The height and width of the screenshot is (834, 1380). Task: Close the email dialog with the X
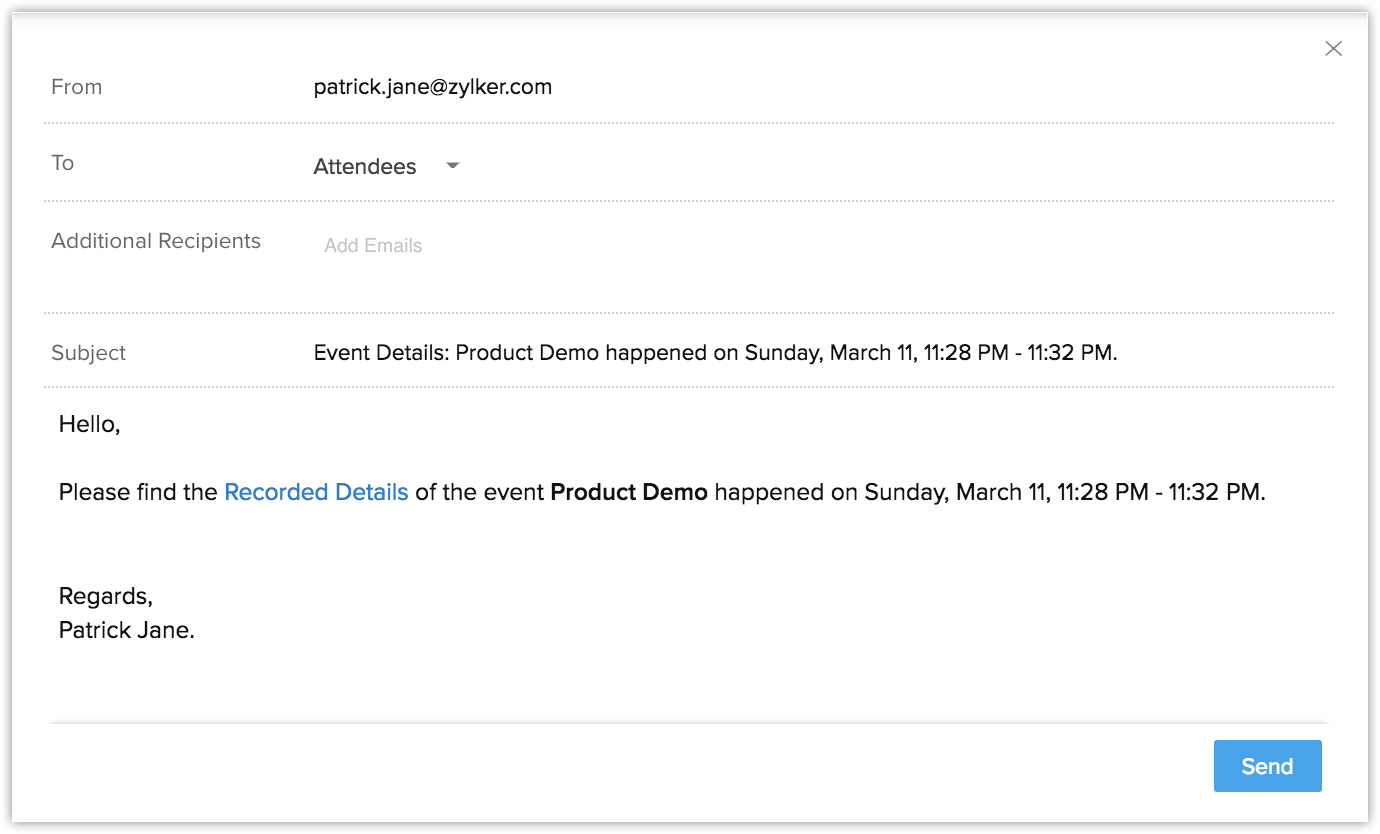point(1333,48)
